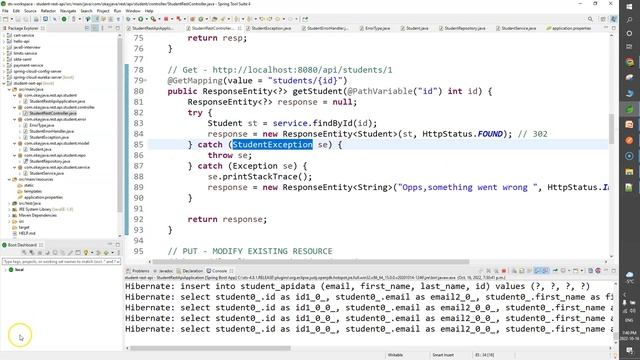The height and width of the screenshot is (360, 640).
Task: Toggle Link with Editor in Package Explorer
Action: tap(95, 28)
